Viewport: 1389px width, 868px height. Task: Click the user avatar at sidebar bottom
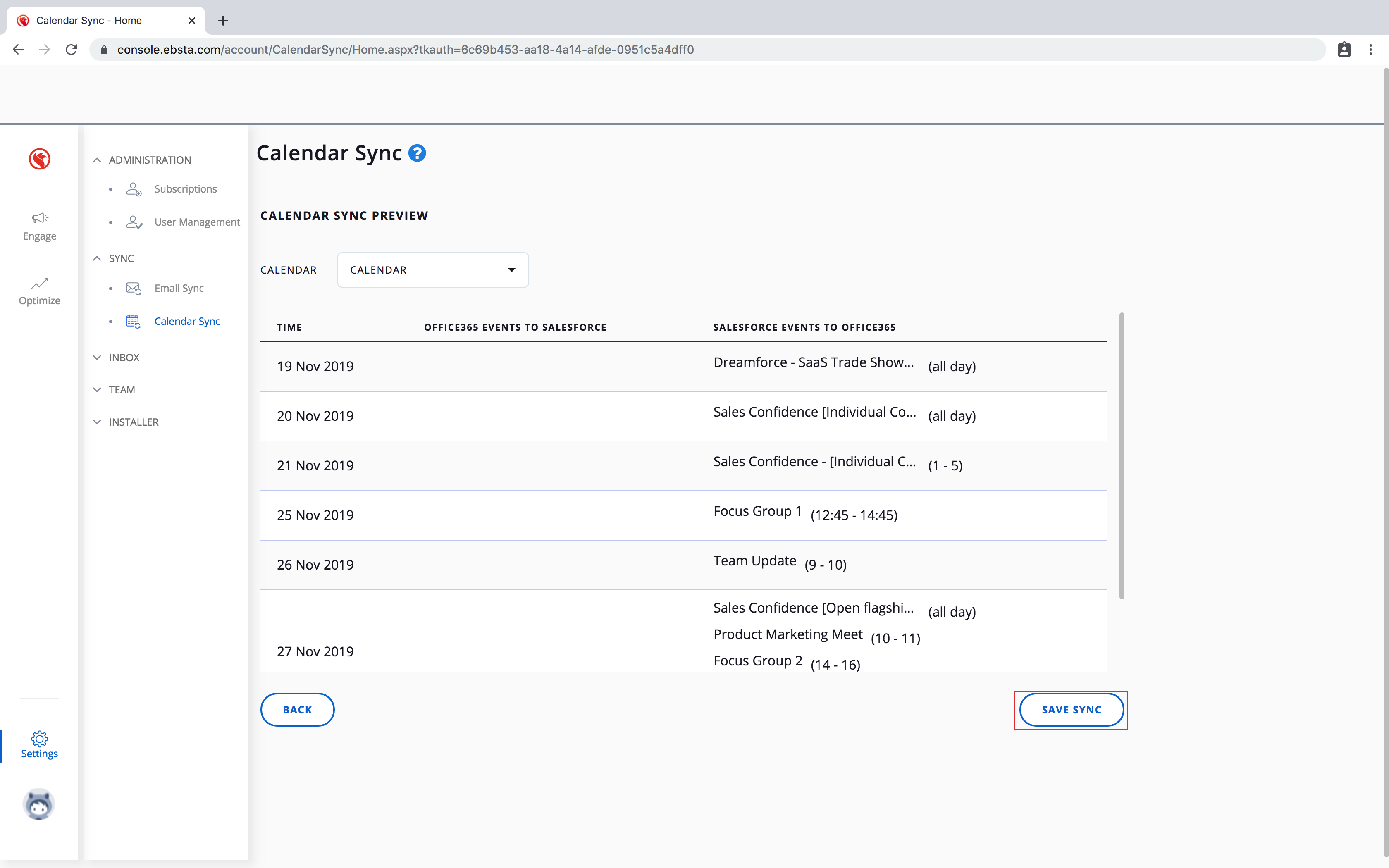pos(39,804)
